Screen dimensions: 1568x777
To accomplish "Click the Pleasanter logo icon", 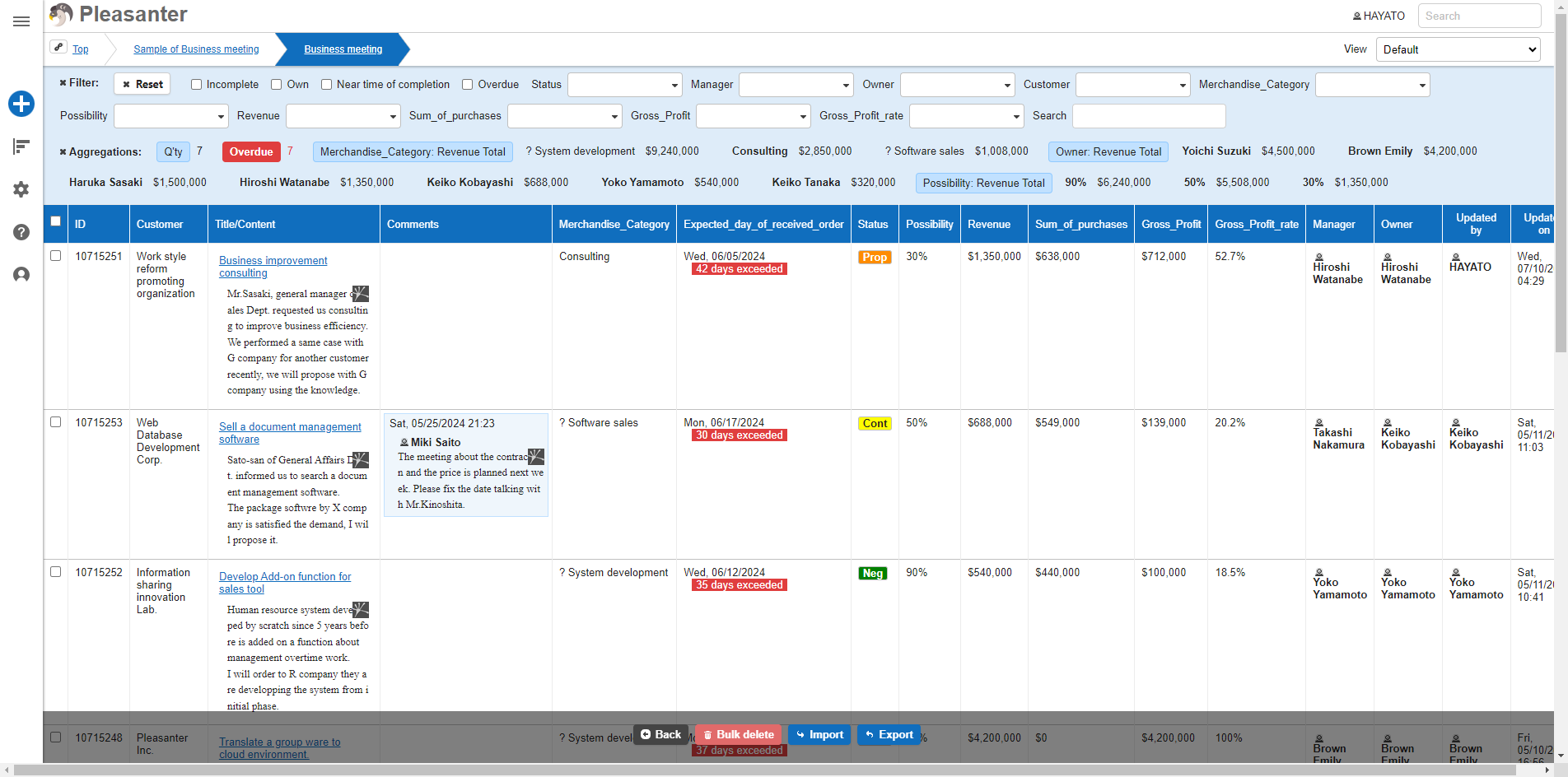I will [61, 15].
